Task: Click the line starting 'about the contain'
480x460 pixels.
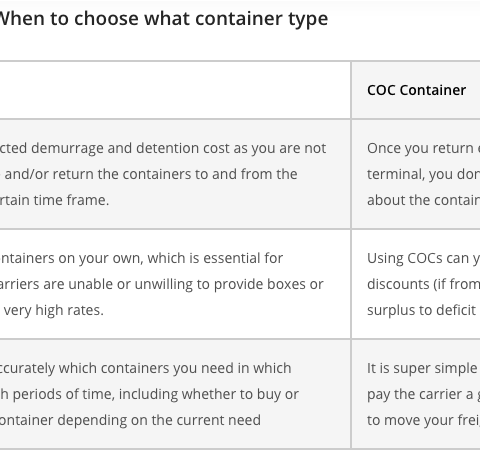Action: point(423,200)
